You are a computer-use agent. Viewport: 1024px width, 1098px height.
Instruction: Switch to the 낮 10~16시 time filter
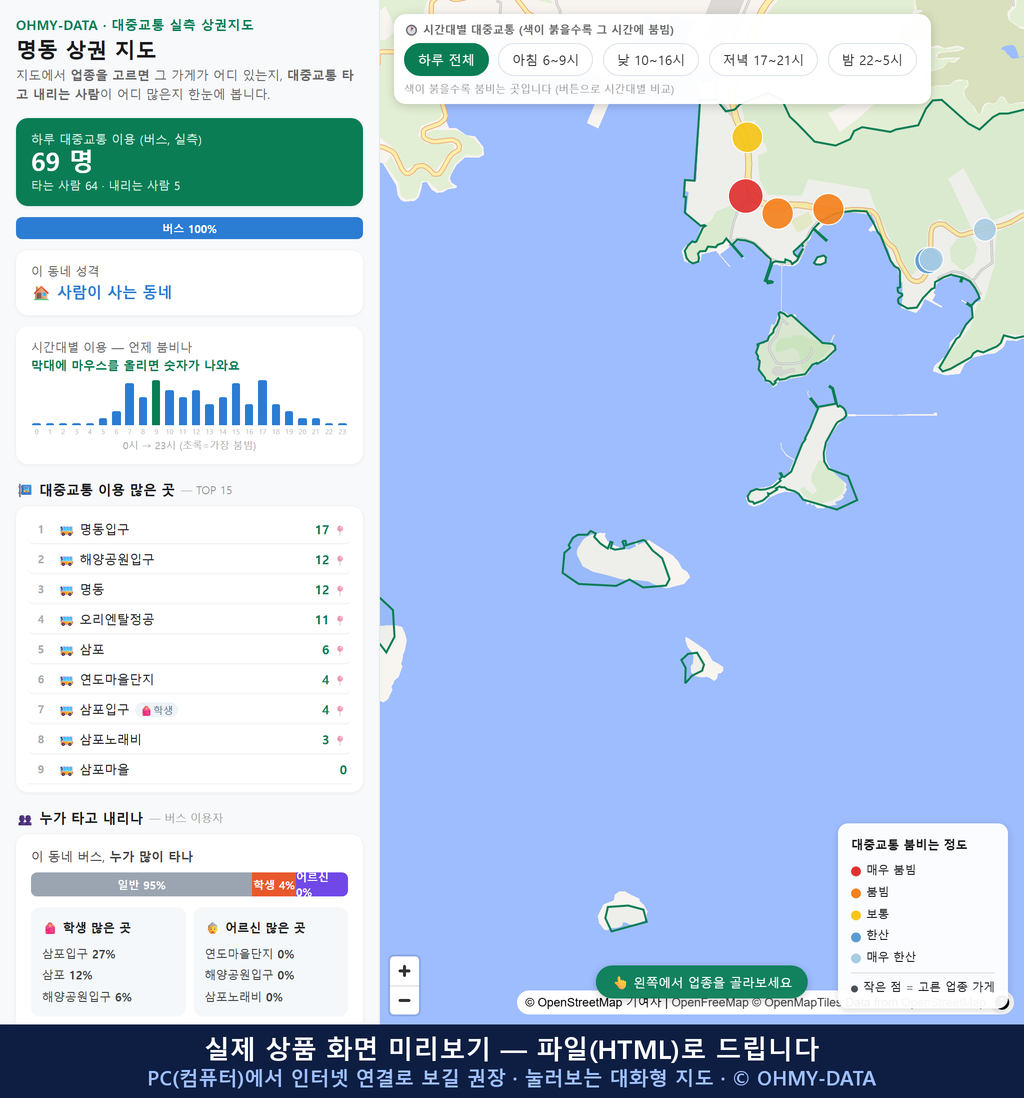pos(650,60)
